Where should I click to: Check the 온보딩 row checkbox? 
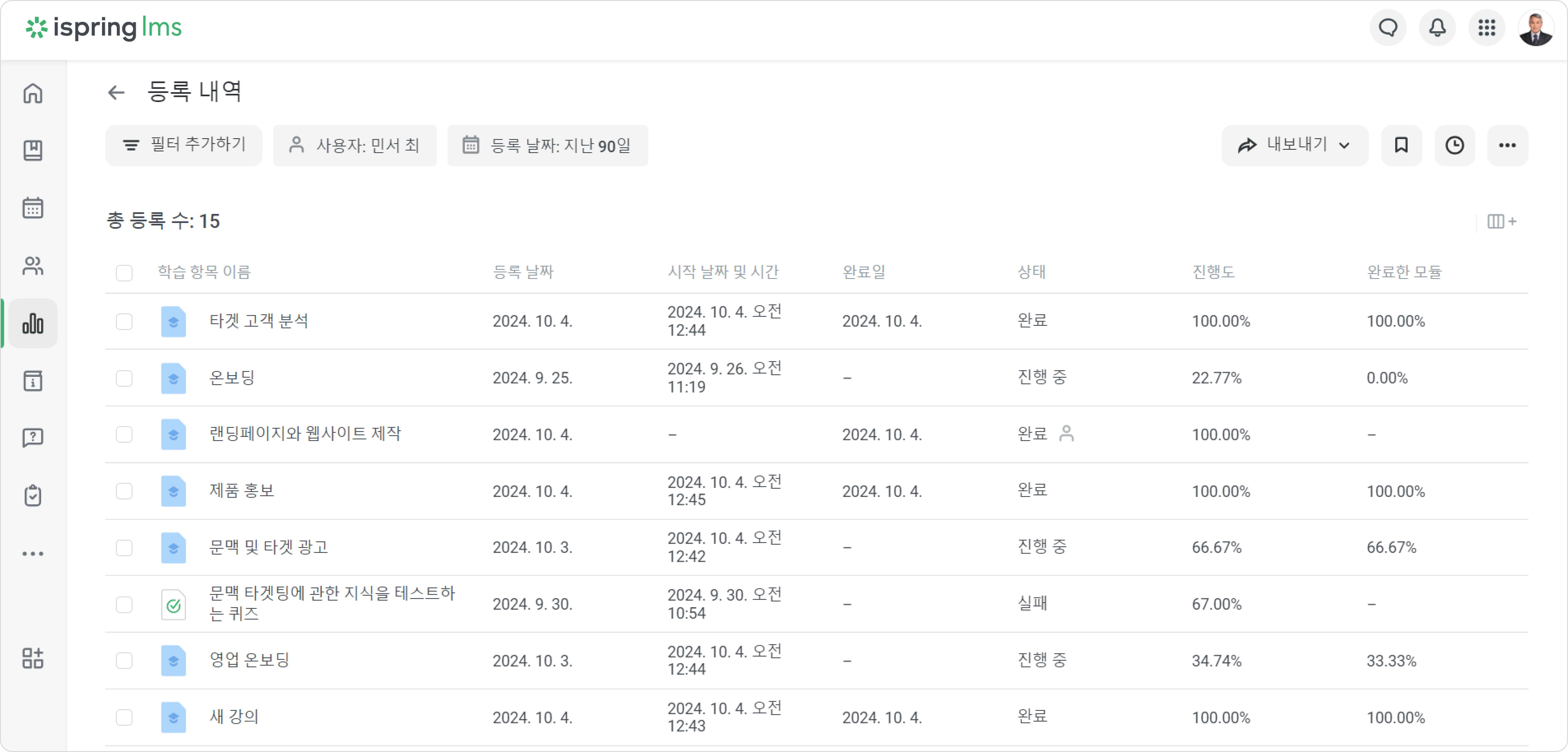[x=124, y=378]
